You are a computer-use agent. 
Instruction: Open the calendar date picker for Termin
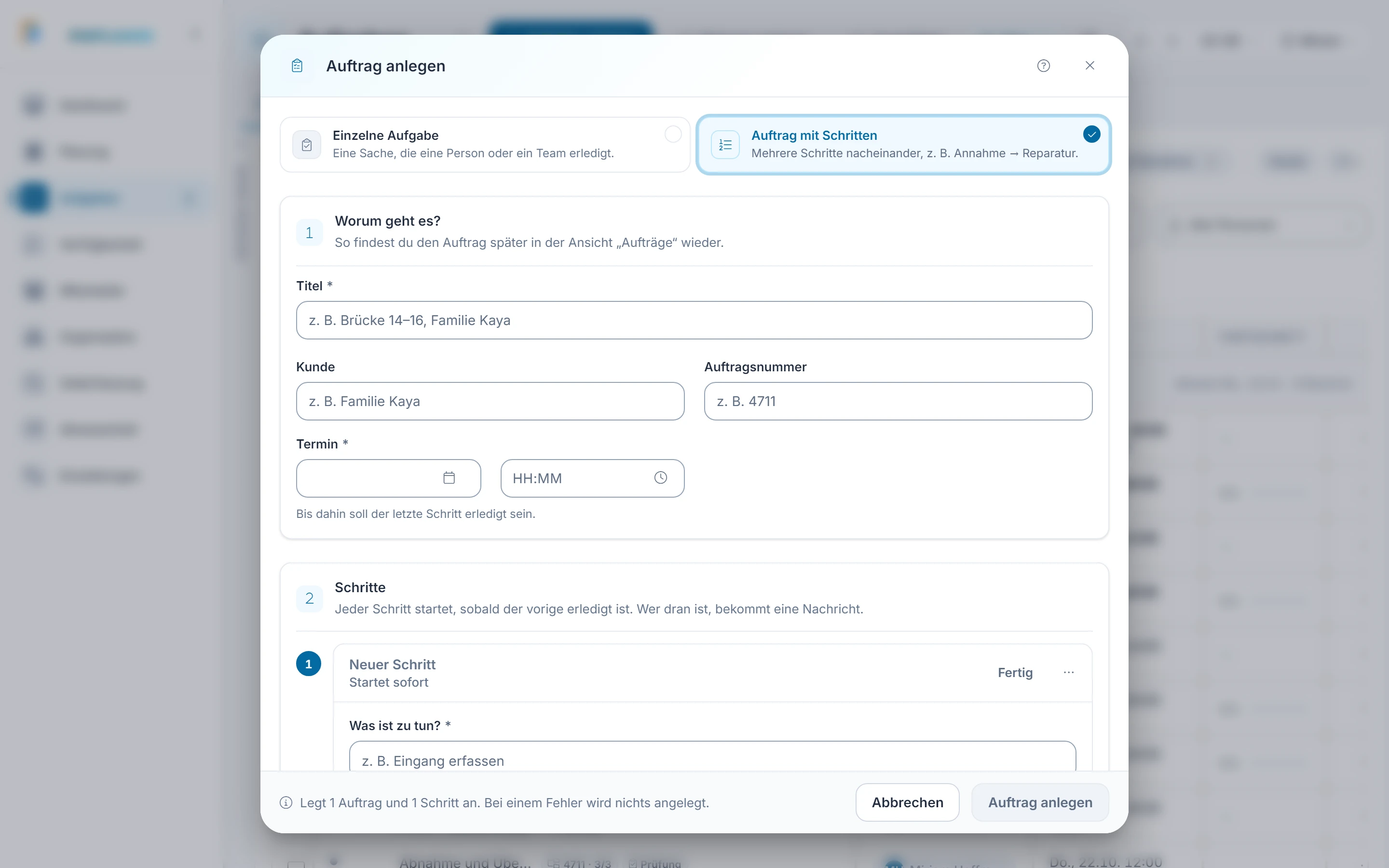pos(449,477)
